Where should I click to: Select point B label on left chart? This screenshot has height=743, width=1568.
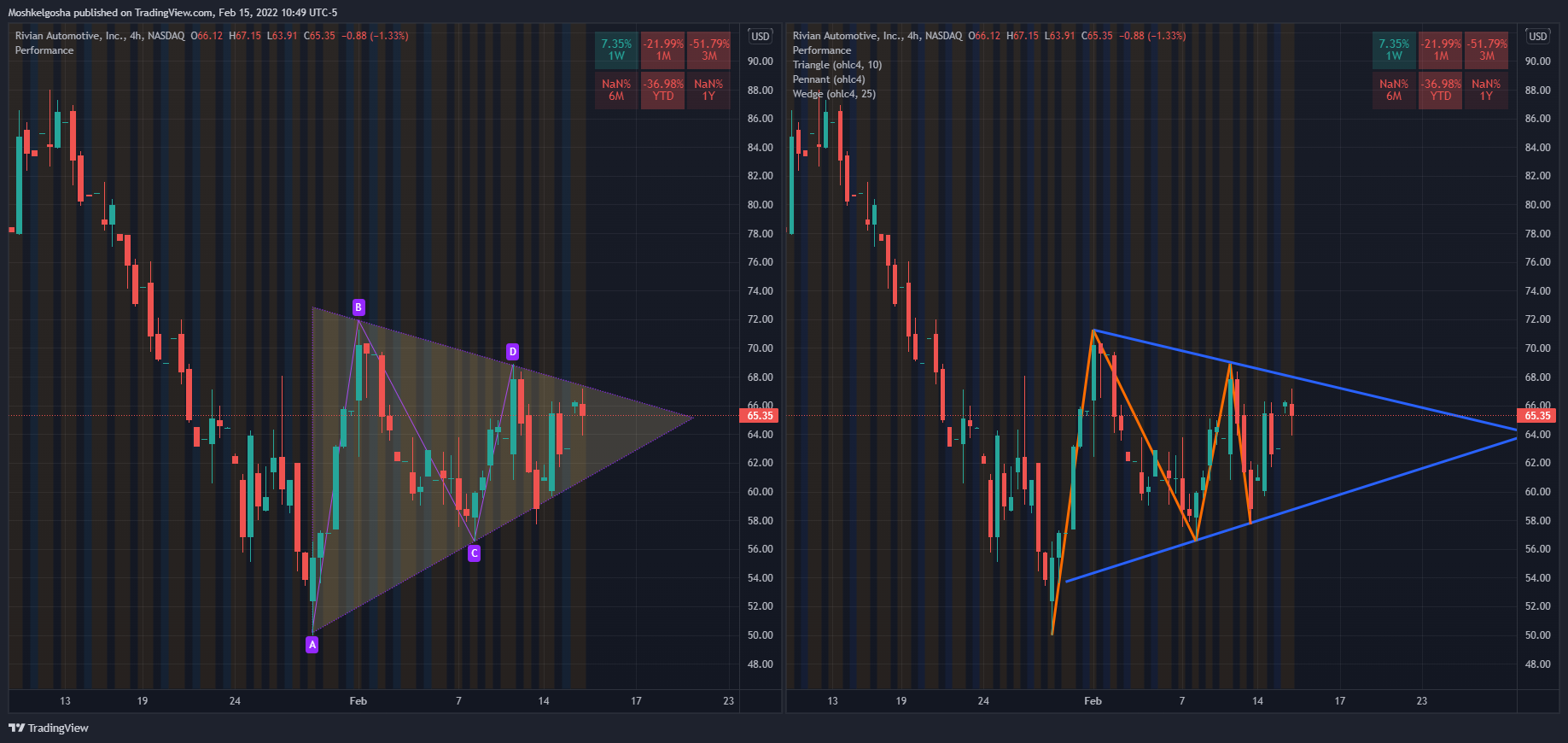[358, 307]
